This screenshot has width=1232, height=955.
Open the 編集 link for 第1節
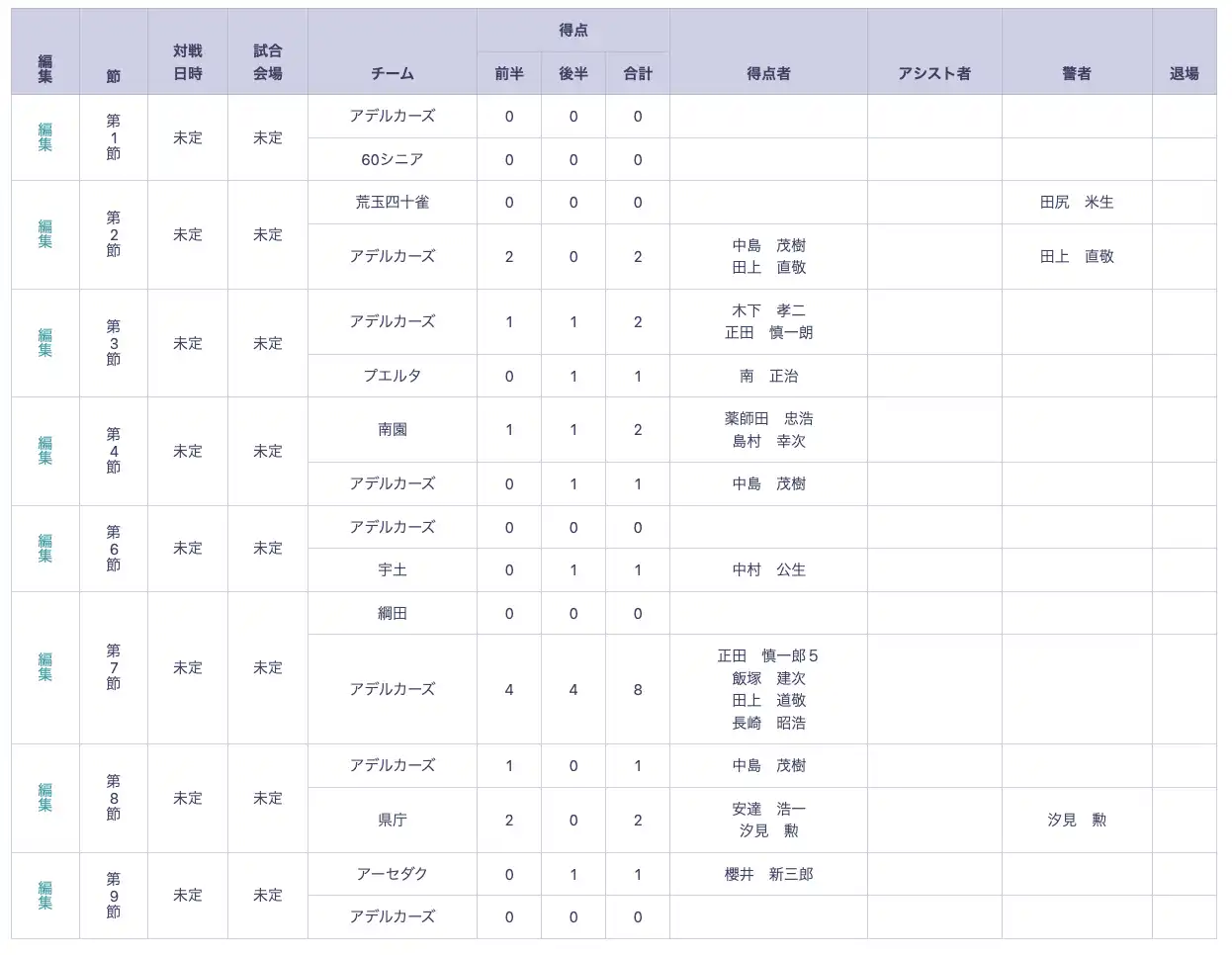(45, 137)
